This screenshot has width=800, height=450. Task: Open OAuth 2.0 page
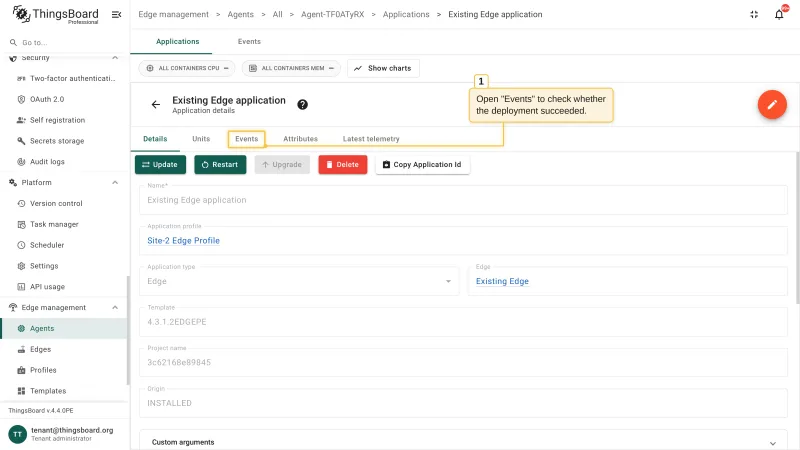coord(65,99)
